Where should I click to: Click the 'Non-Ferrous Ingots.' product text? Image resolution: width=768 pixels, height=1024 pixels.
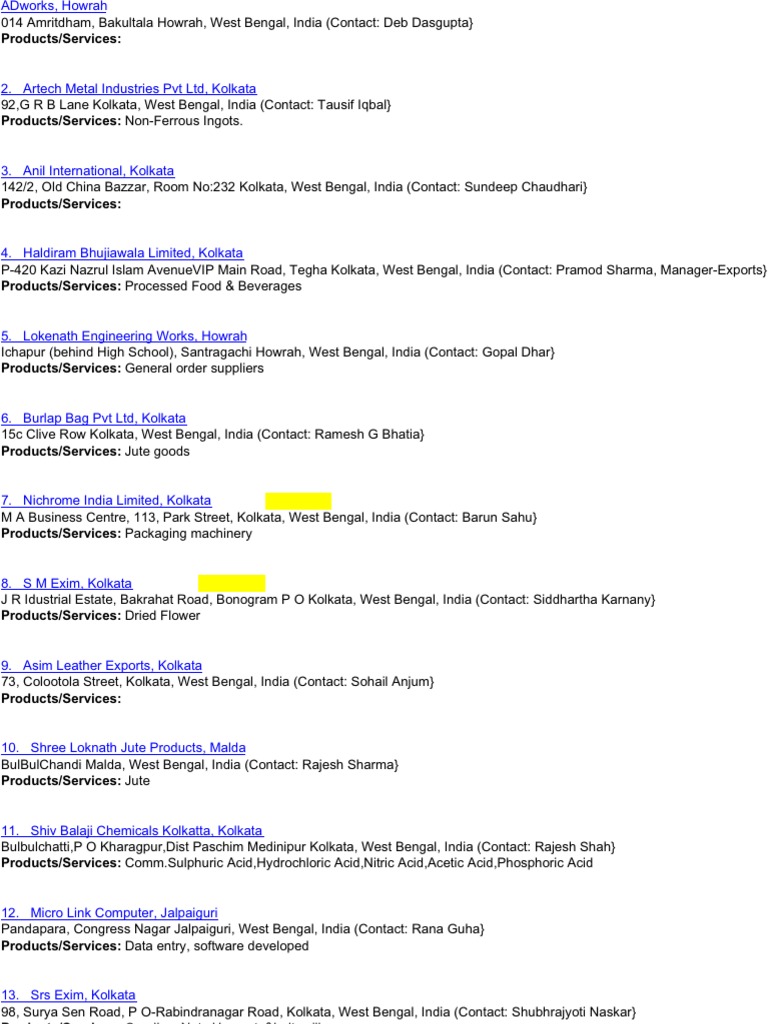pyautogui.click(x=184, y=121)
